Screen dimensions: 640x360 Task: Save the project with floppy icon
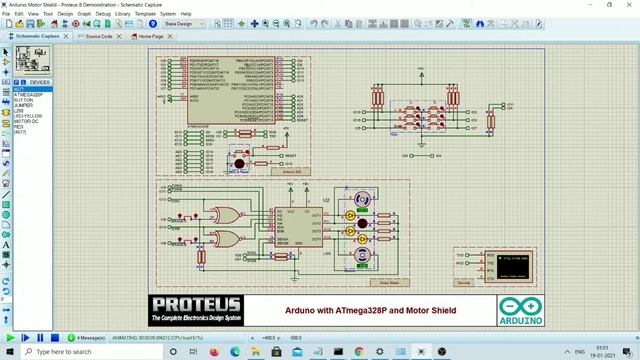(x=30, y=24)
